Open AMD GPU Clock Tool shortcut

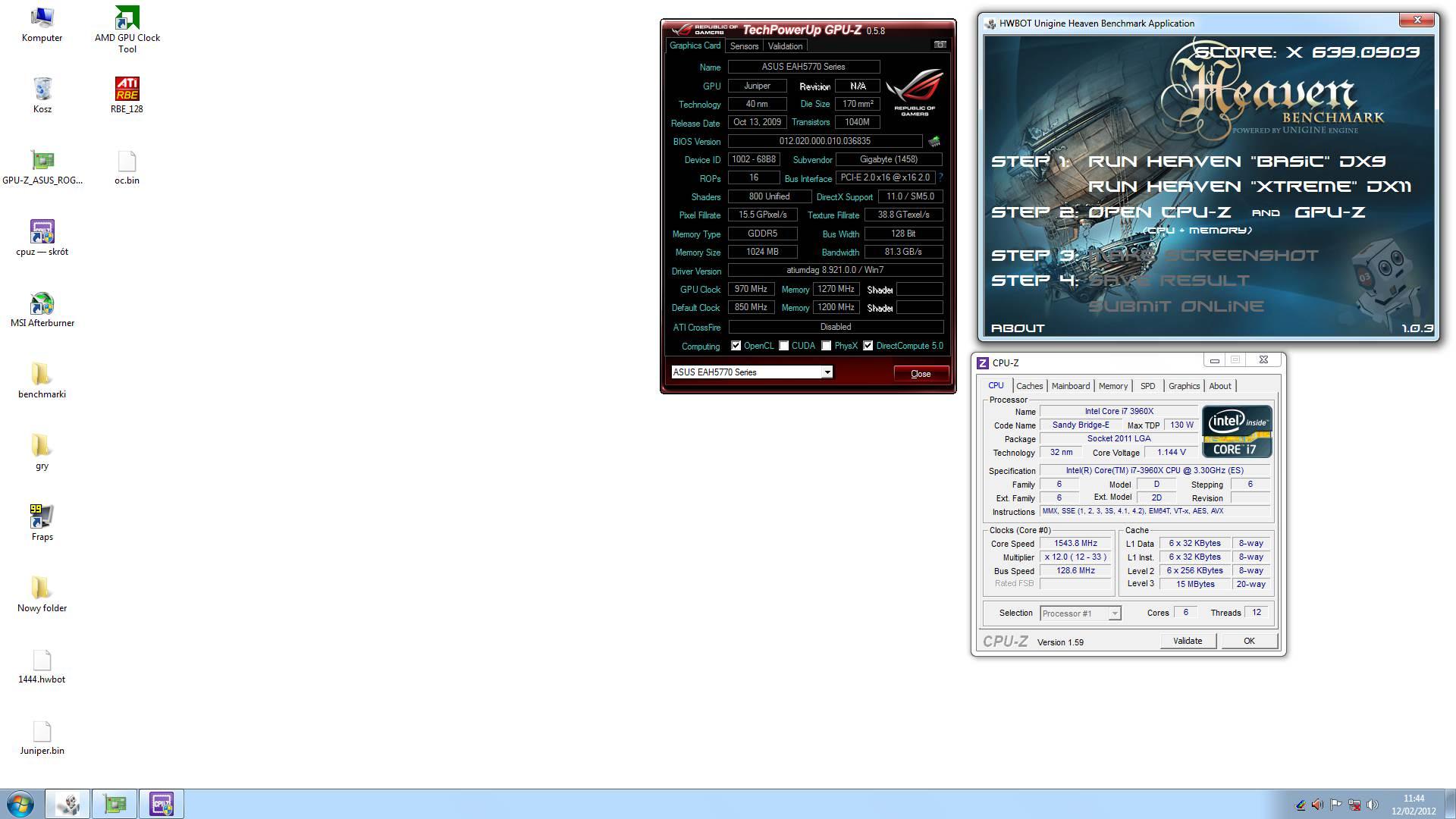[x=127, y=30]
